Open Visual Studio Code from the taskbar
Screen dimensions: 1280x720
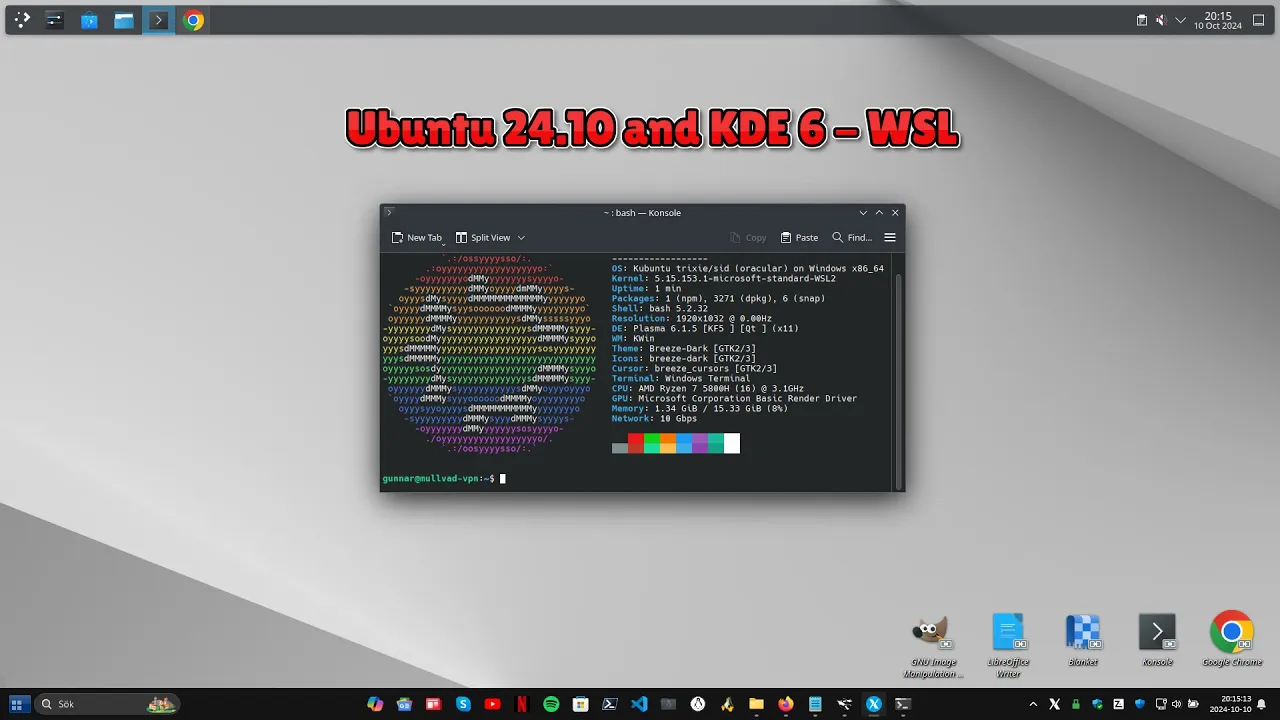[639, 704]
